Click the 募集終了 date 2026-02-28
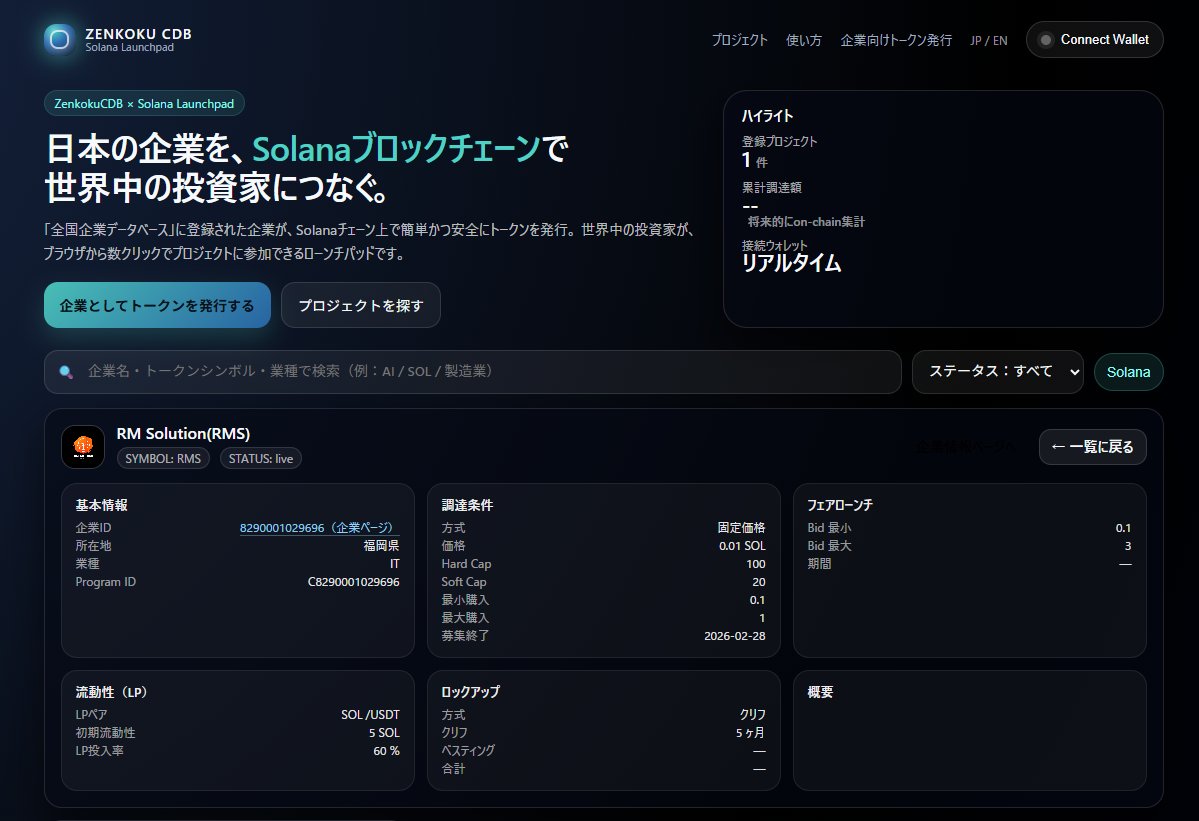1199x821 pixels. click(735, 636)
